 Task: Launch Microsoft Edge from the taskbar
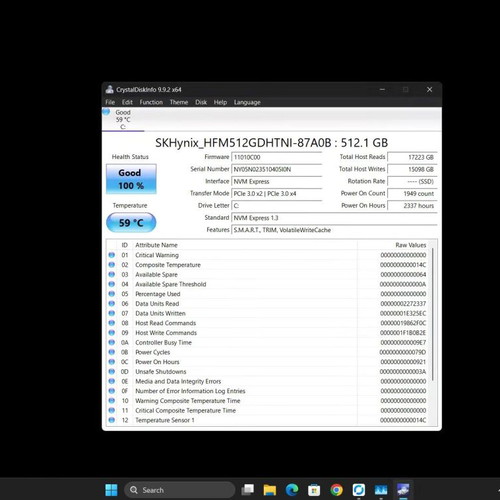tap(292, 490)
